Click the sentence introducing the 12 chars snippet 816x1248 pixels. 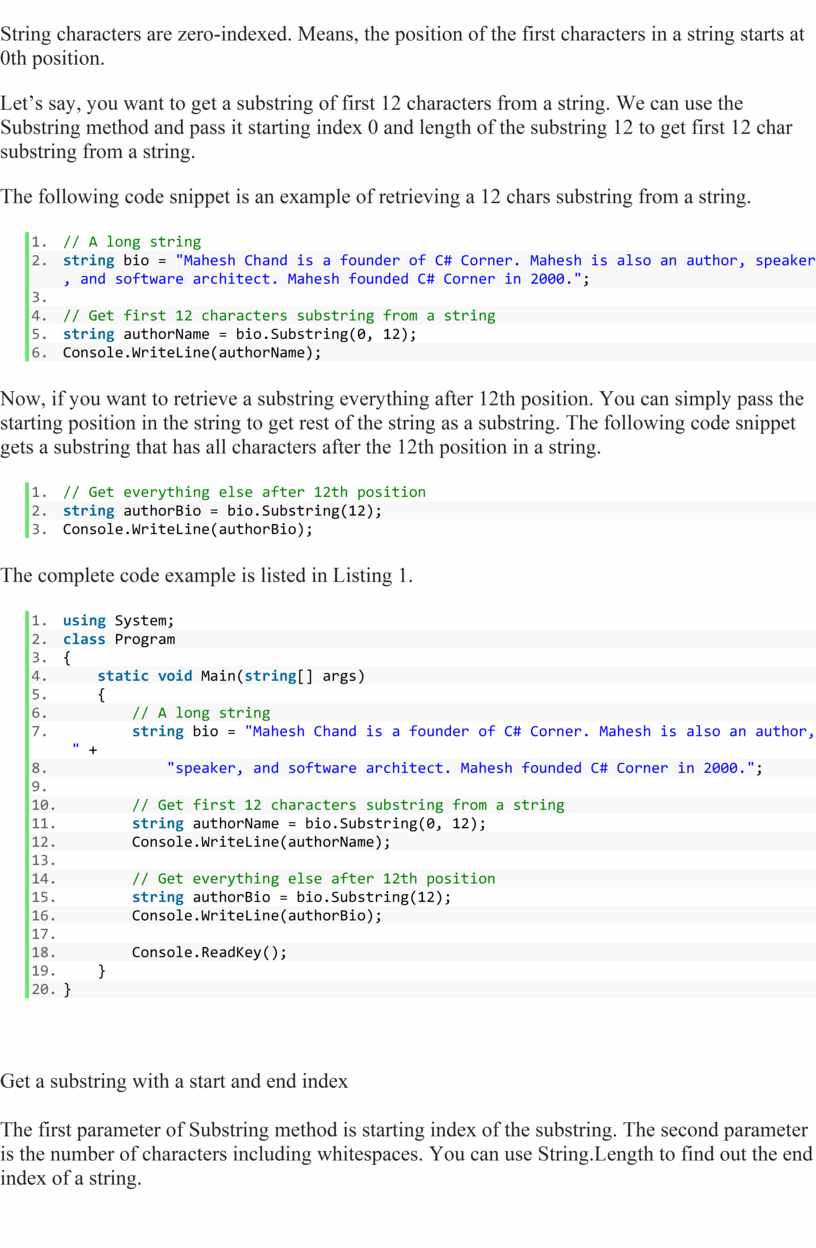pos(375,196)
